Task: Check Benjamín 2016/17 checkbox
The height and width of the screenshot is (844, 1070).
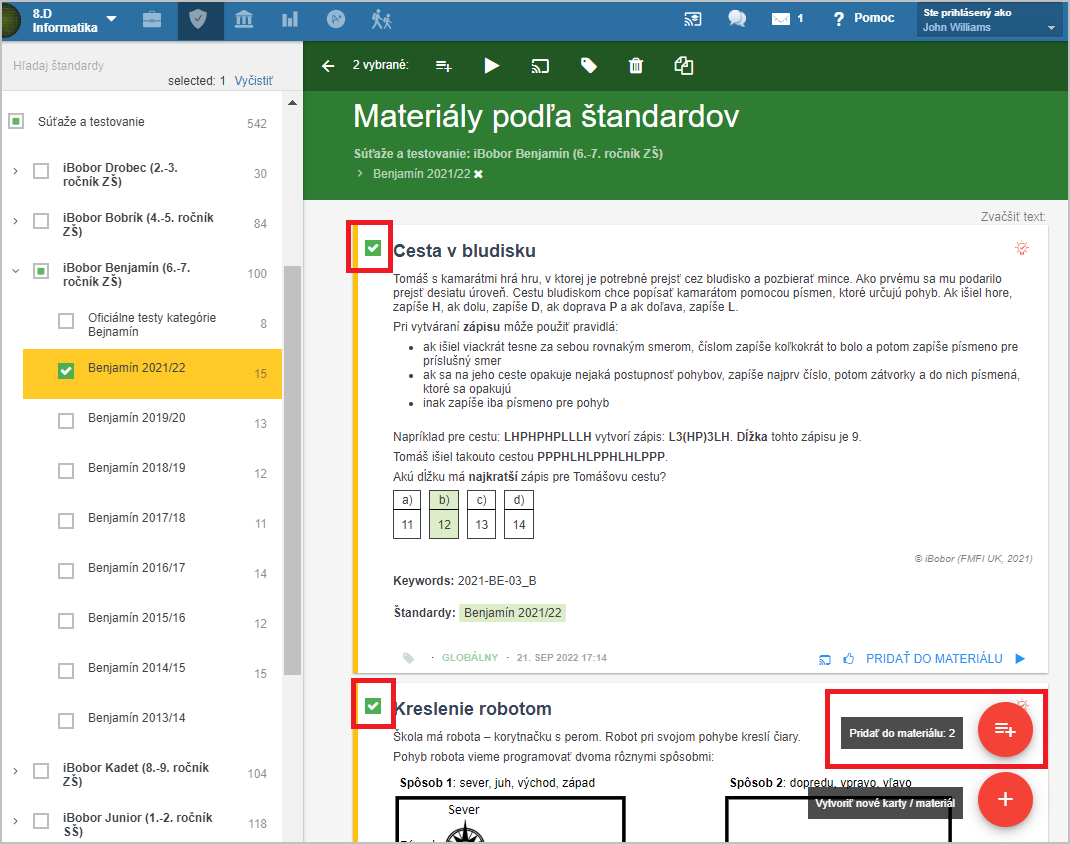Action: [66, 570]
